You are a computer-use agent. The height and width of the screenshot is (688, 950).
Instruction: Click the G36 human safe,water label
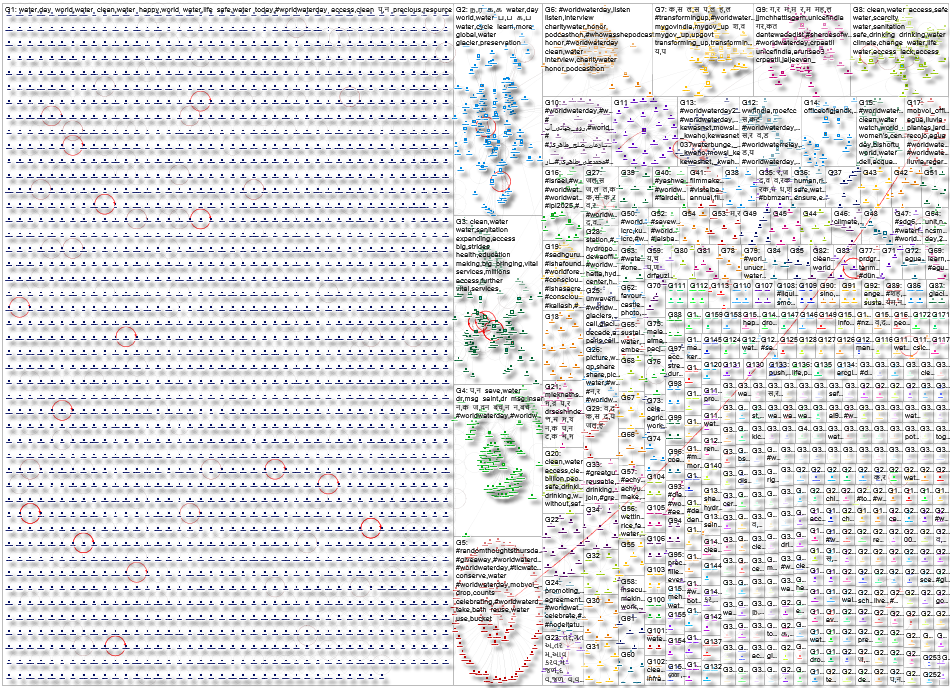(811, 185)
